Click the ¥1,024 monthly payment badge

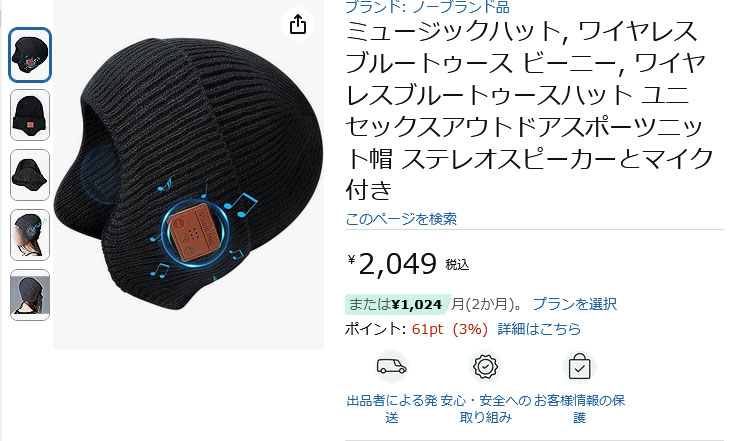pos(398,304)
